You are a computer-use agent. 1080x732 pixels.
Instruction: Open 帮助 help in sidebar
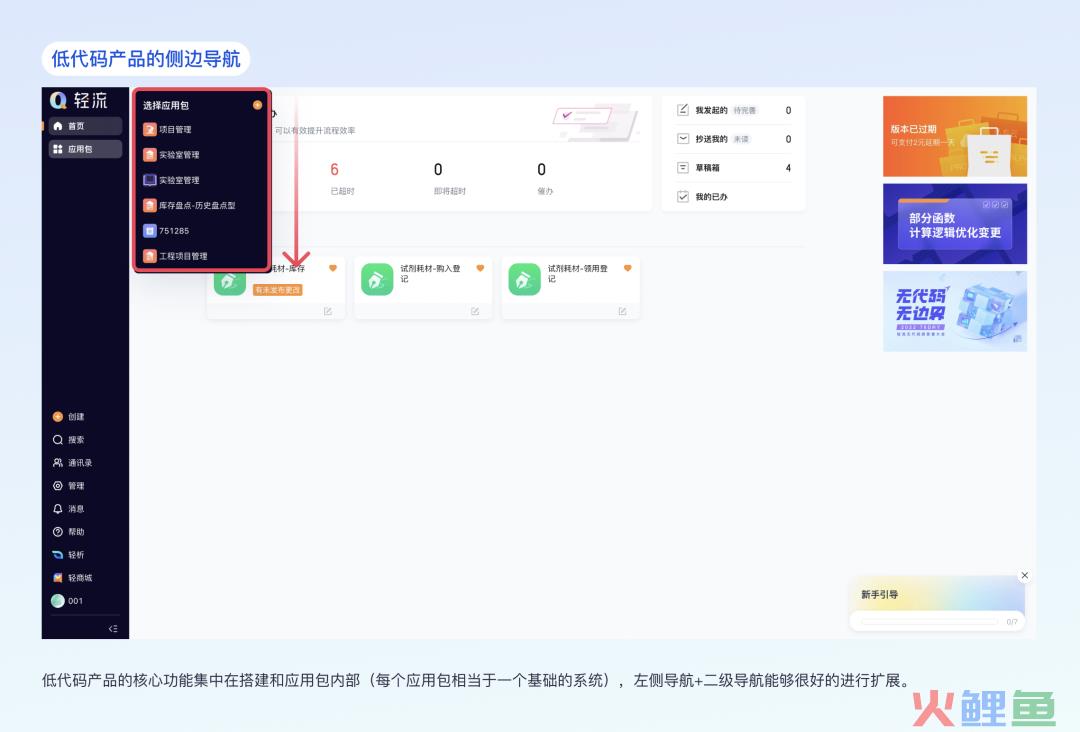(69, 532)
